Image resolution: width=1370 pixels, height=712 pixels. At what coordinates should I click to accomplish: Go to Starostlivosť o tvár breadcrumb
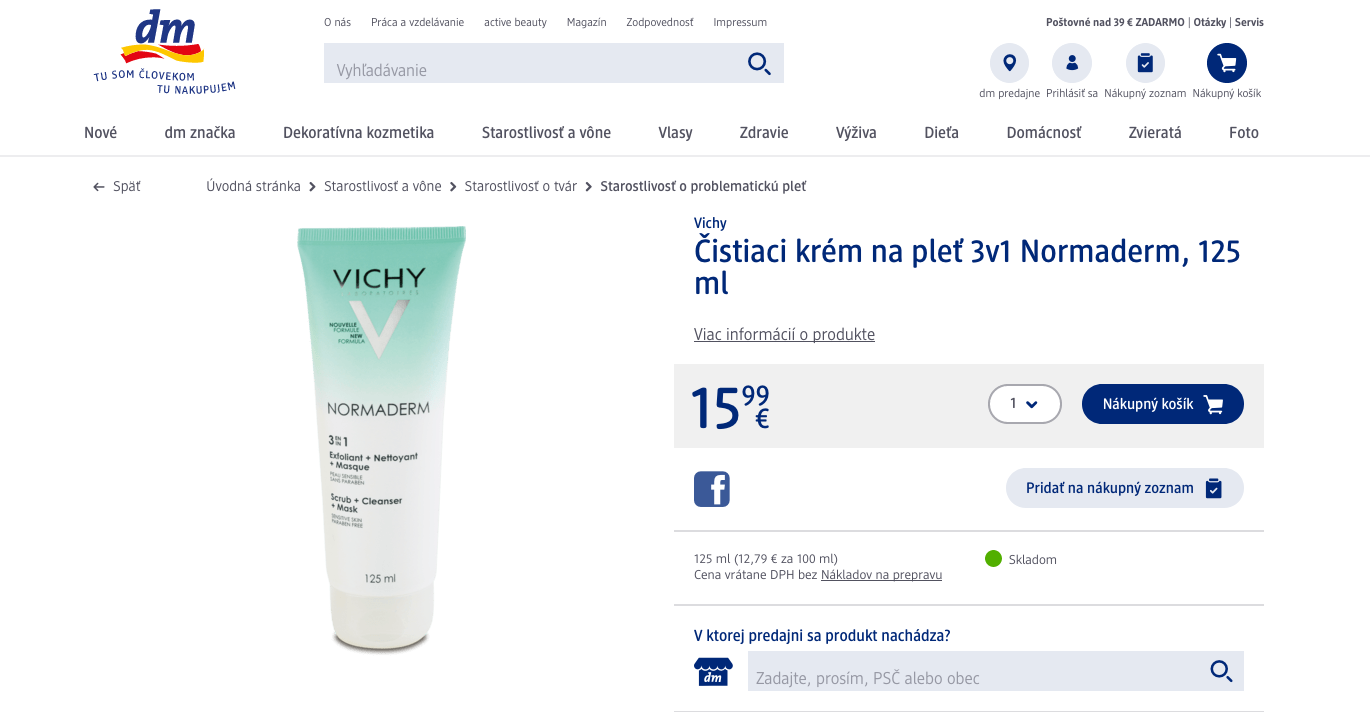[x=520, y=186]
